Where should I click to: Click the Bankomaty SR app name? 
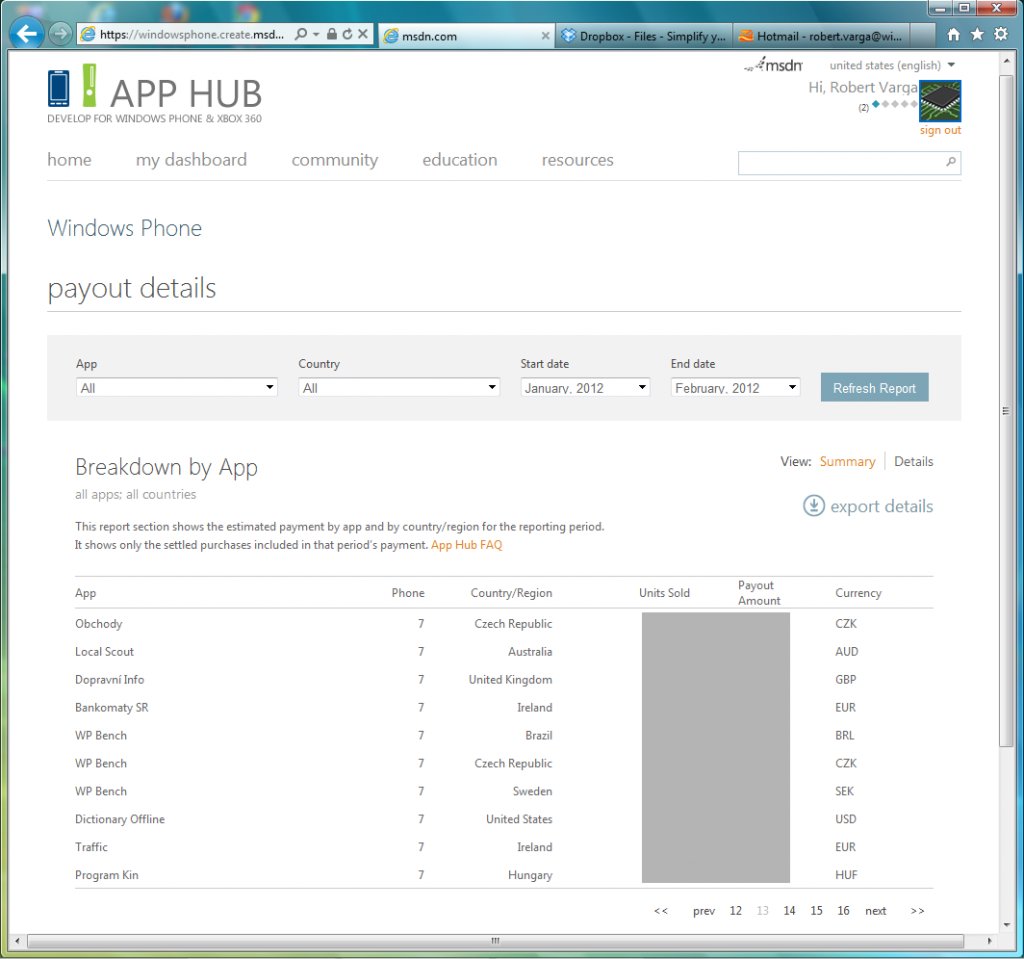click(112, 707)
